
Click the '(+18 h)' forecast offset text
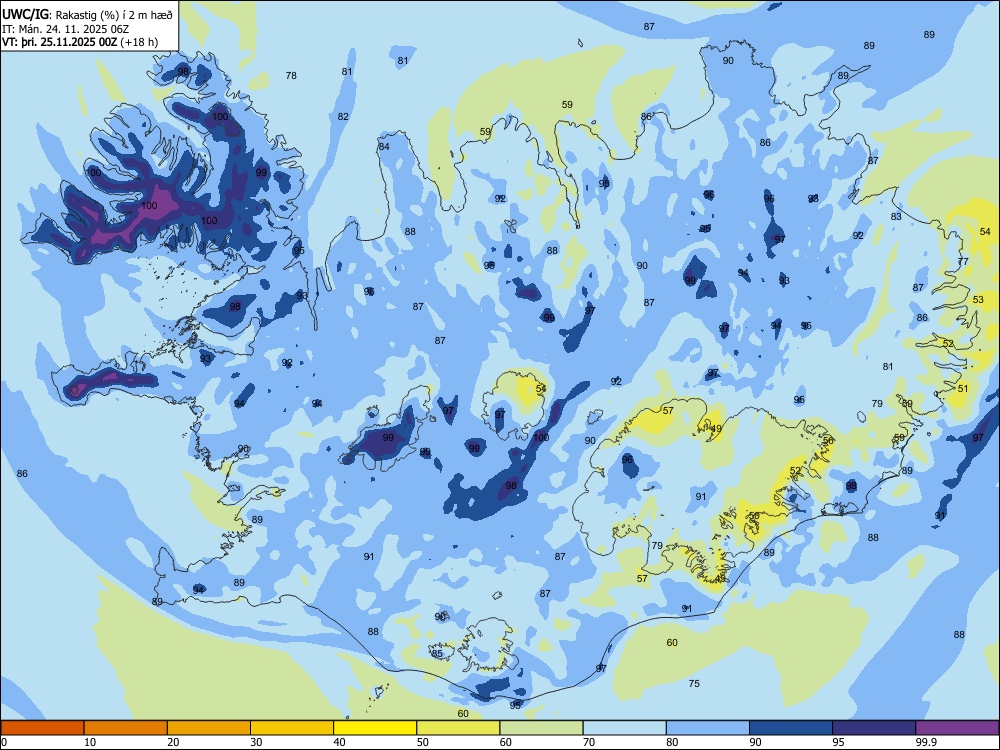pos(139,42)
